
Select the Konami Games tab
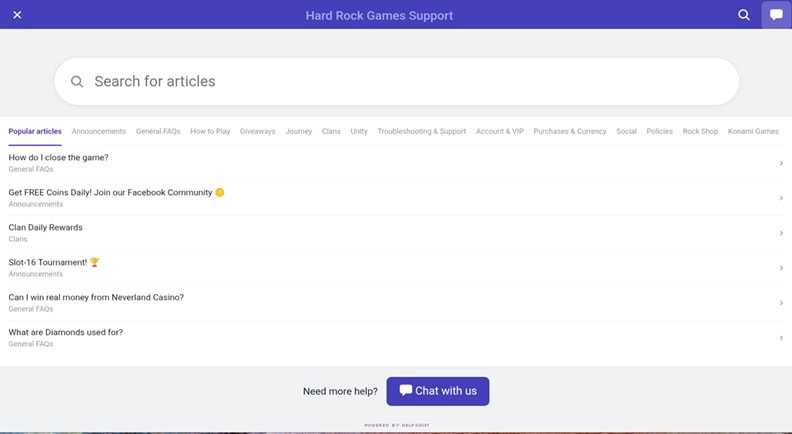[752, 131]
